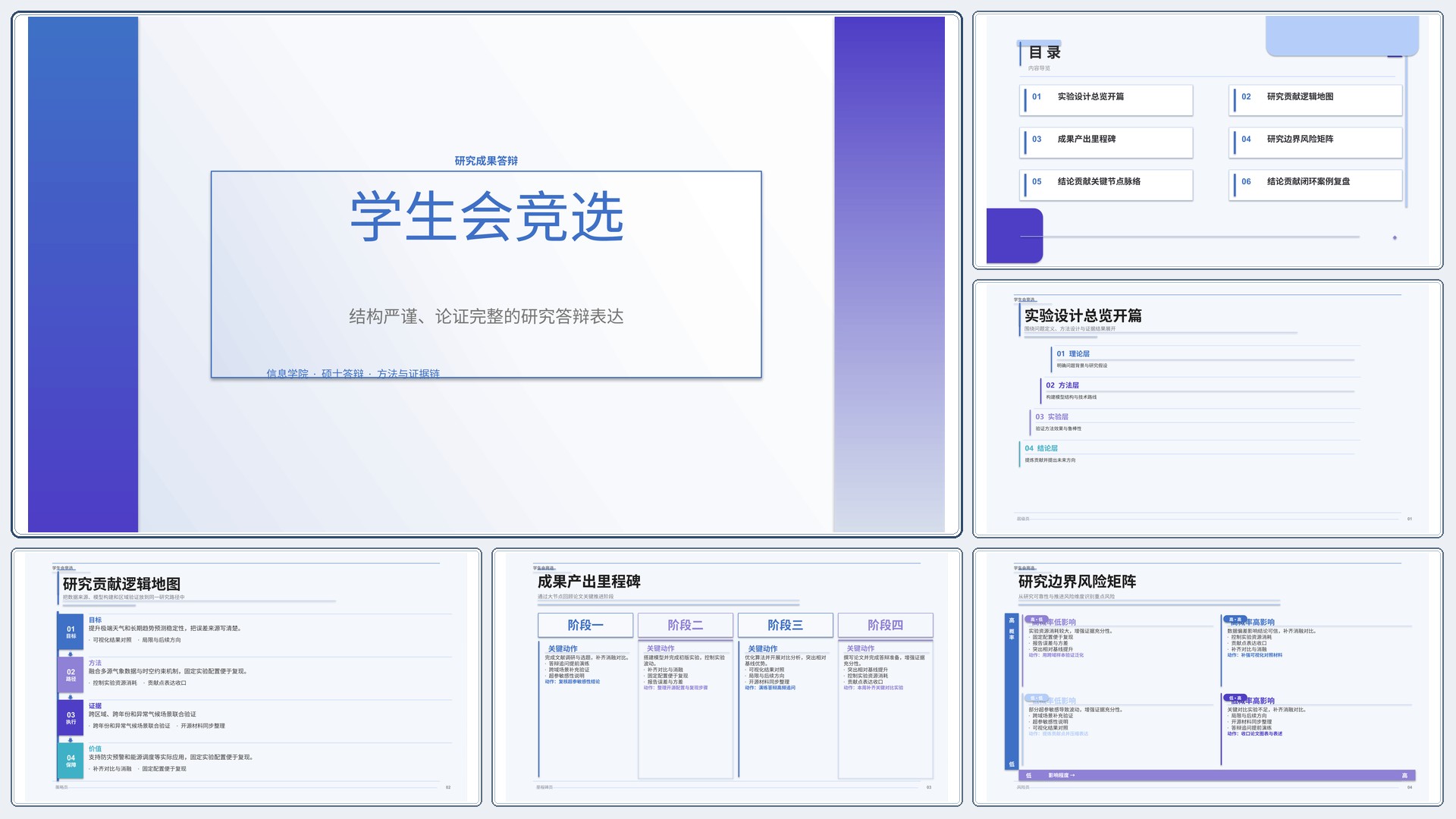Open the 成果产出里程碑 slide thumbnail

coord(726,677)
